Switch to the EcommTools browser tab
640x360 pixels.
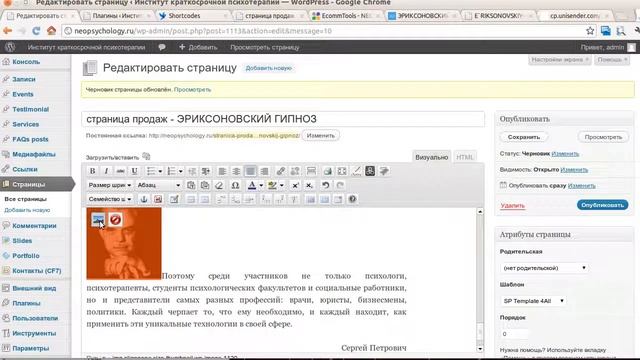[x=346, y=16]
